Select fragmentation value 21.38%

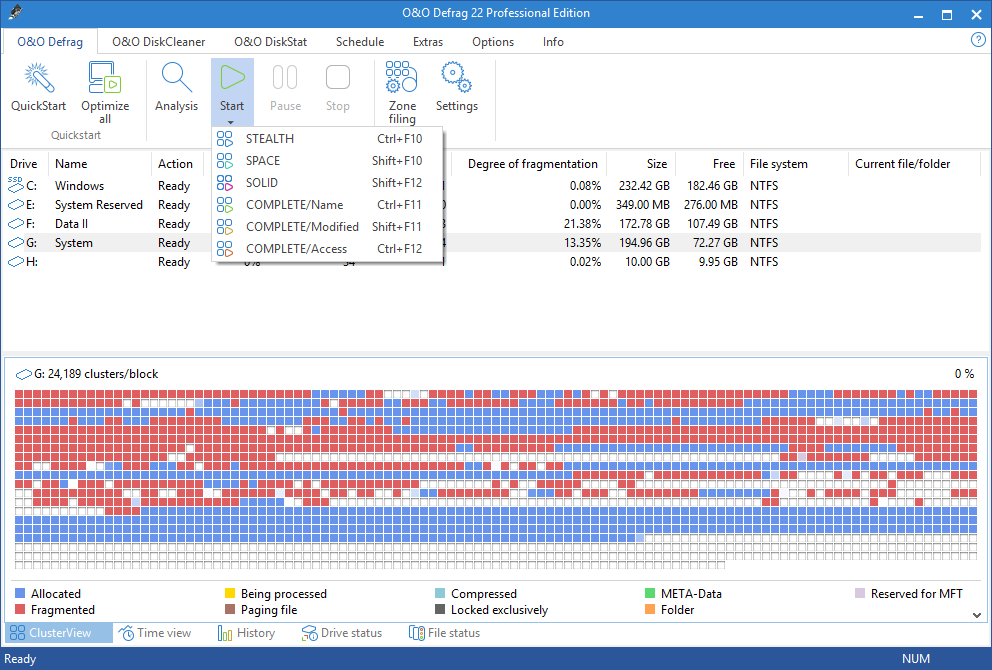point(583,224)
